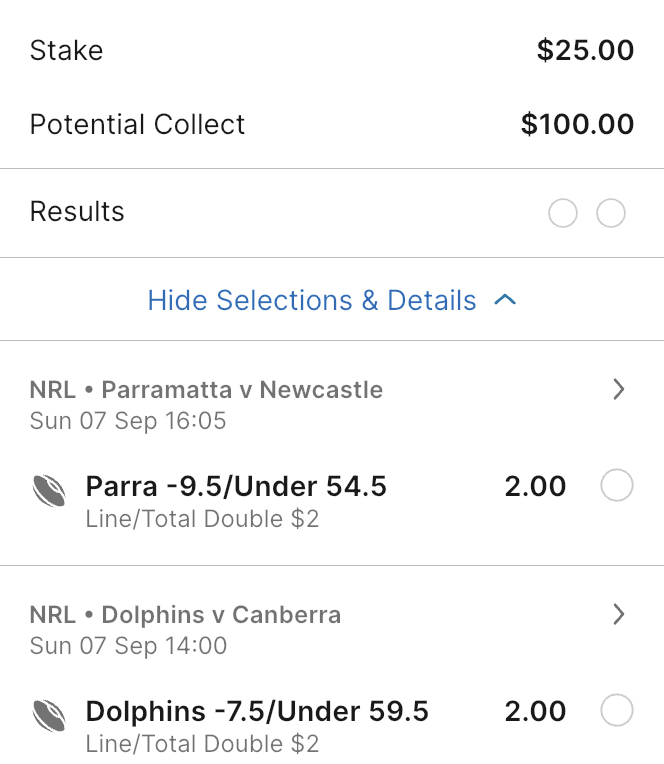
Task: Click the football icon beside Parra selection
Action: click(x=50, y=490)
